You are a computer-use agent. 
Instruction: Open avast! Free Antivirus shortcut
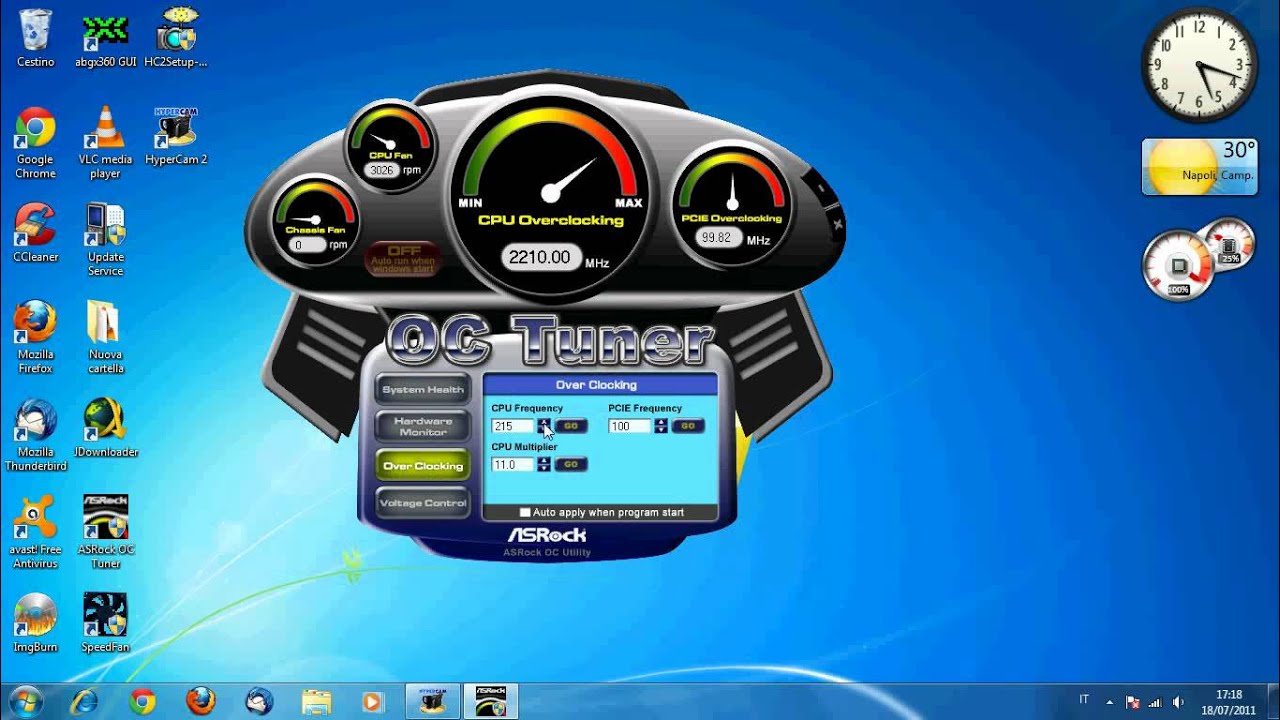35,533
